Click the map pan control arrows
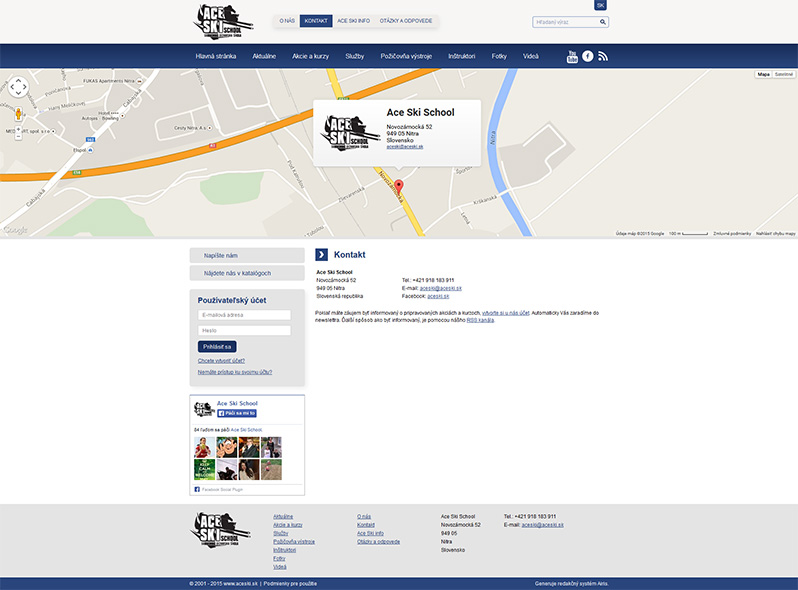 click(x=18, y=87)
